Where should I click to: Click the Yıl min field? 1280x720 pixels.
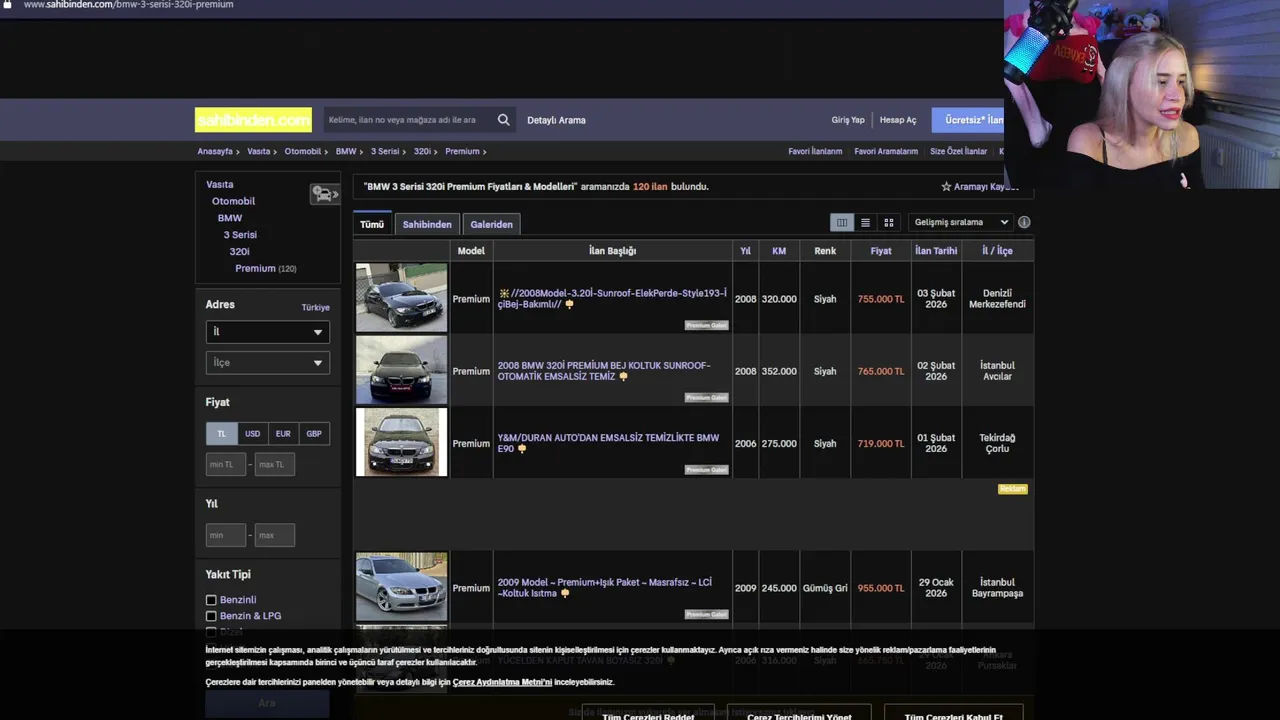[226, 536]
